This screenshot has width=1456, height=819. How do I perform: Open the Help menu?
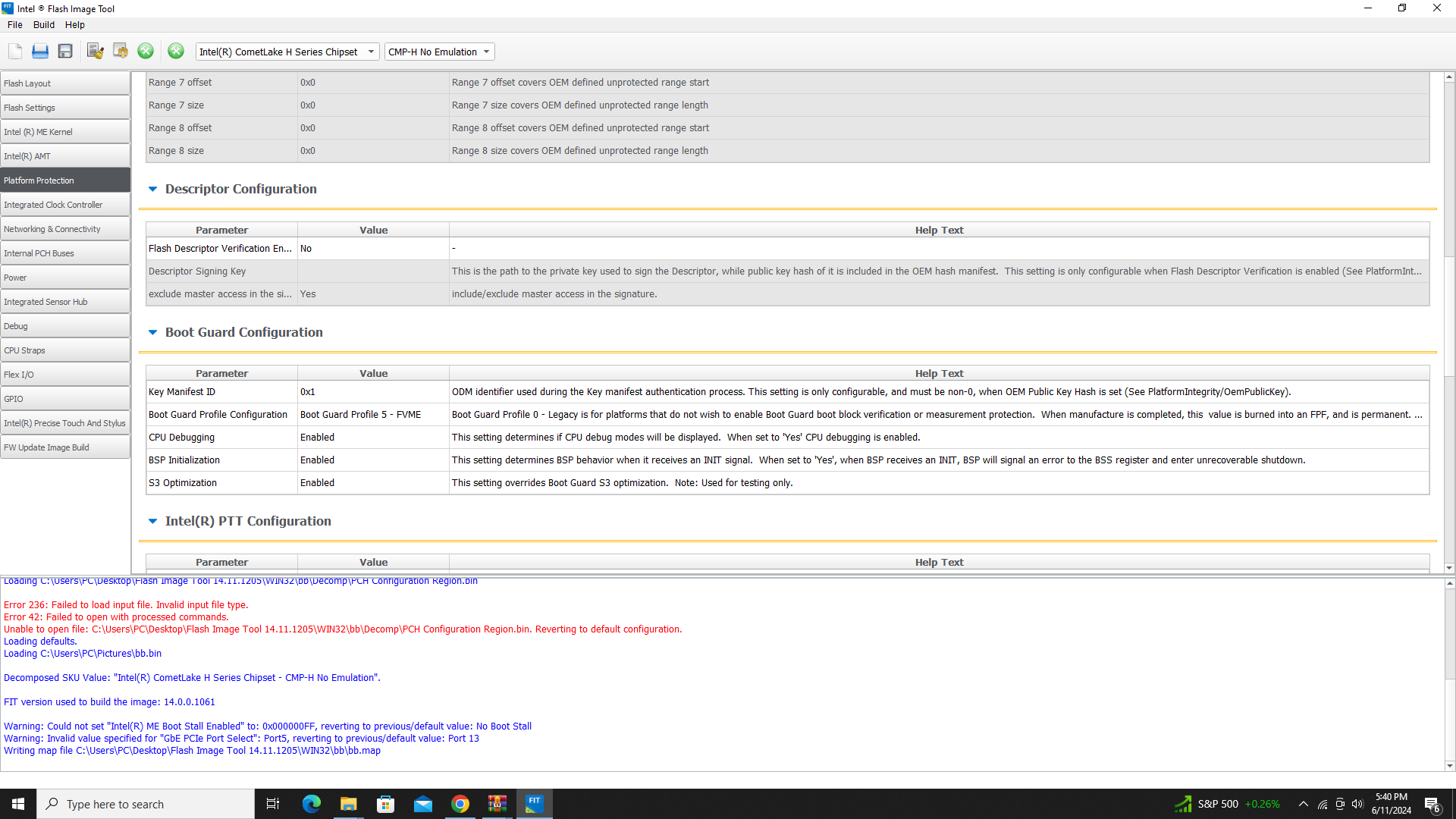pyautogui.click(x=74, y=25)
